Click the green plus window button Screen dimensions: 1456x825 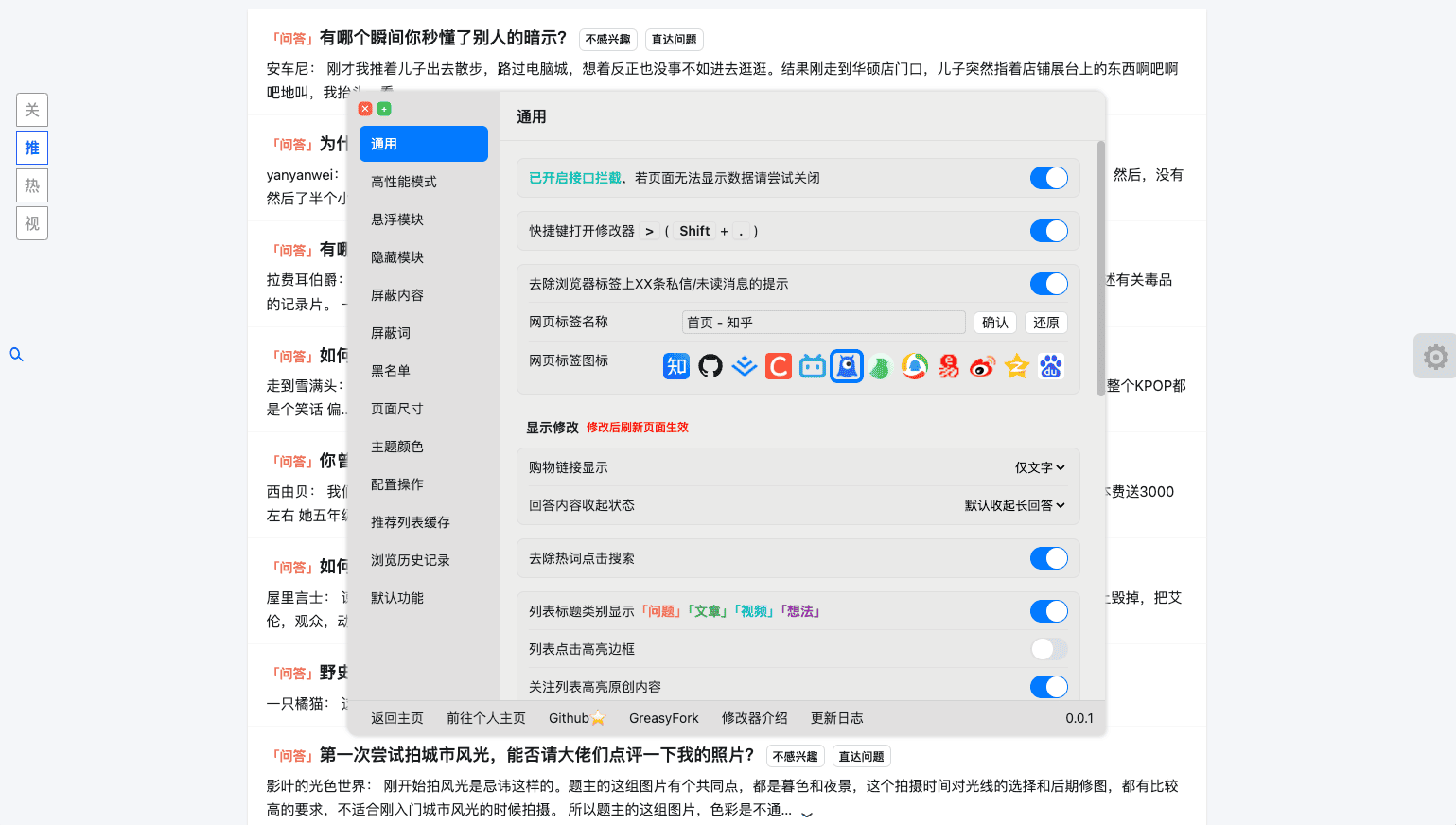pyautogui.click(x=384, y=109)
